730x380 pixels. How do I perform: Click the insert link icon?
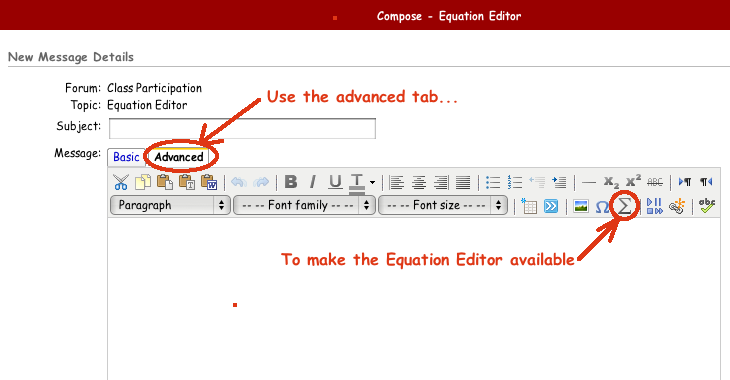676,206
